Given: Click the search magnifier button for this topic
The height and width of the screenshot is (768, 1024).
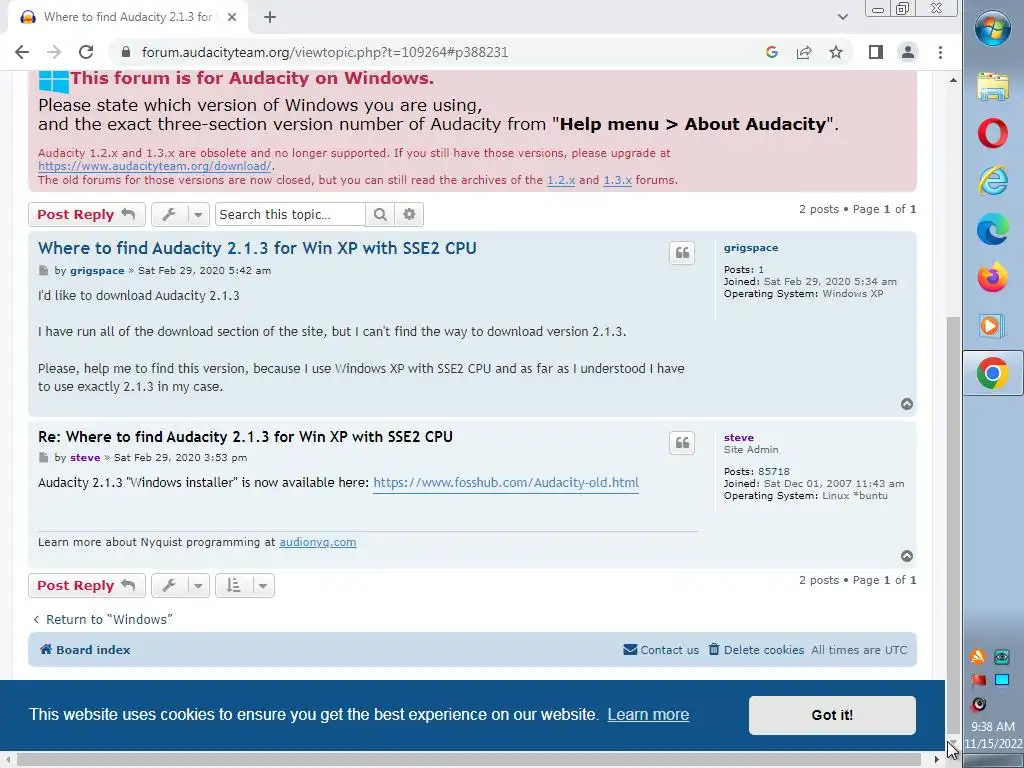Looking at the screenshot, I should [x=380, y=214].
